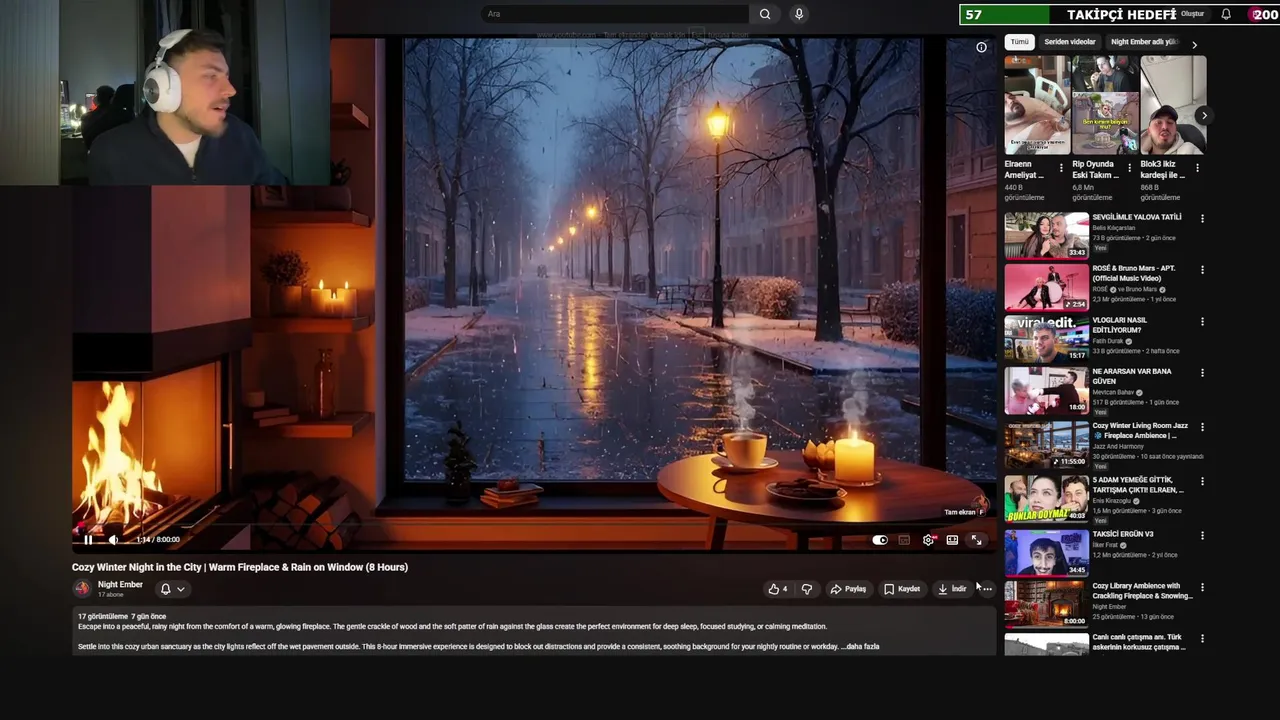Open the notifications bell in the header
Viewport: 1280px width, 720px height.
(x=1226, y=14)
